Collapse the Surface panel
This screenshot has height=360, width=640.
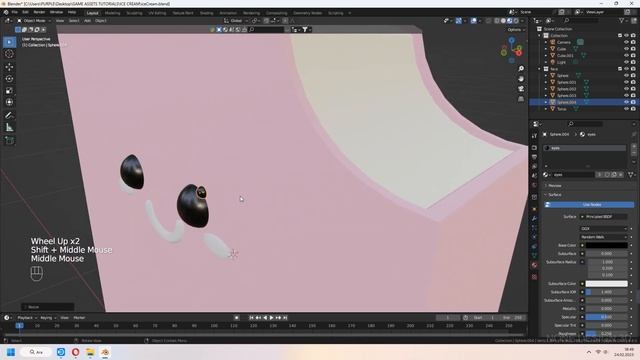(554, 195)
